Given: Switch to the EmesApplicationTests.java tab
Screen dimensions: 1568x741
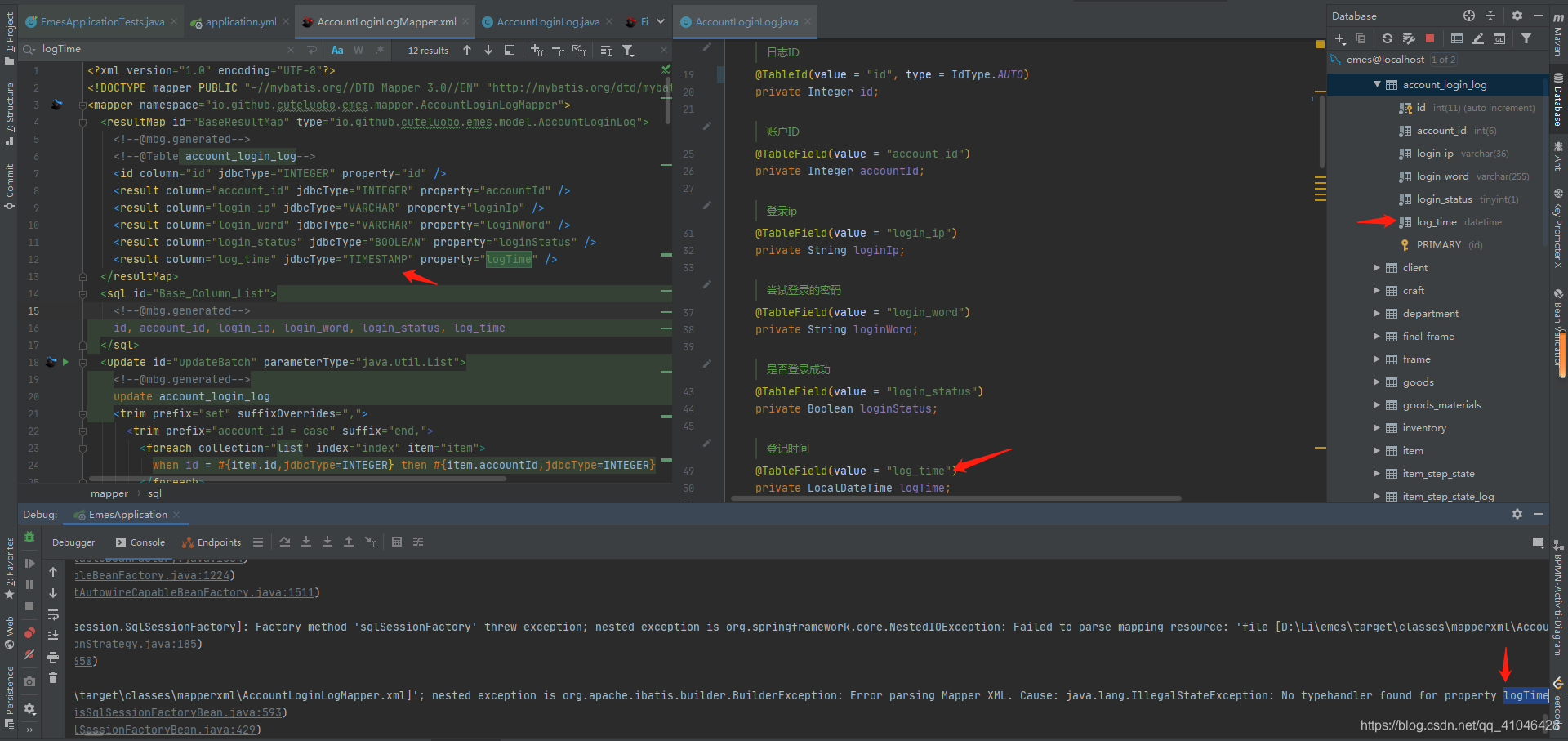Looking at the screenshot, I should point(102,22).
